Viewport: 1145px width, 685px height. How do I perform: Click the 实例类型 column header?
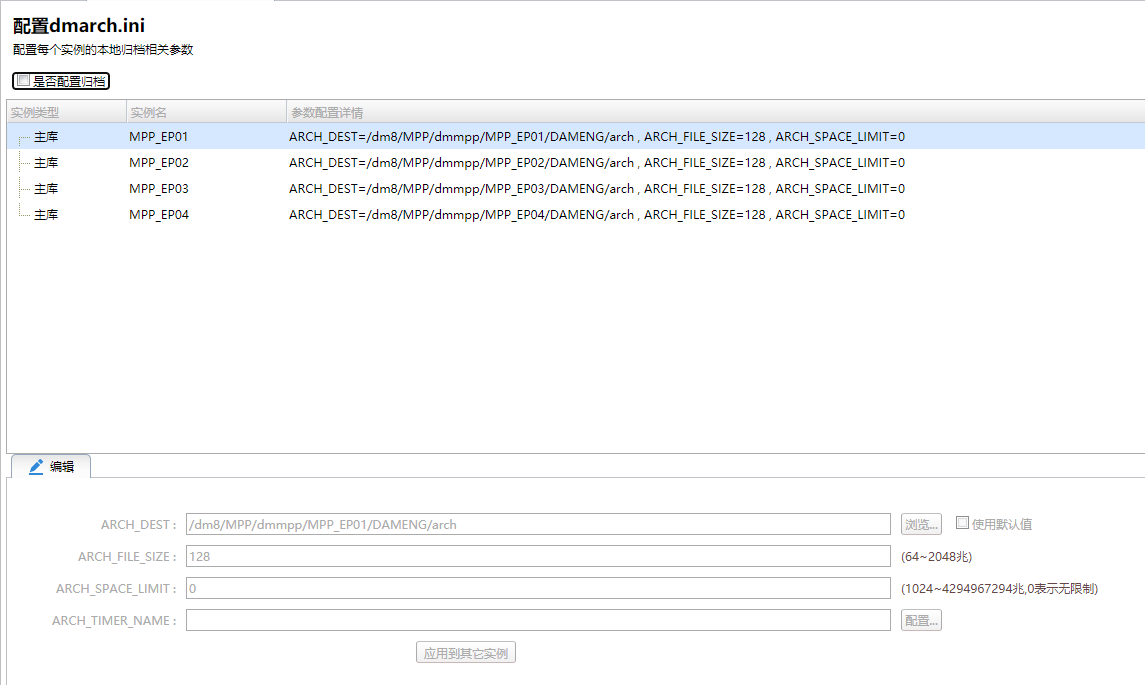tap(35, 112)
